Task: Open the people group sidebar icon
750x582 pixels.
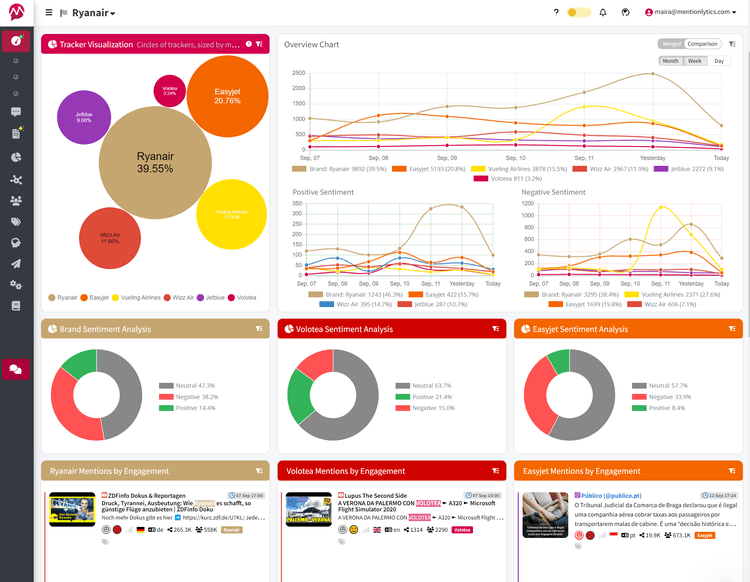Action: pyautogui.click(x=16, y=201)
